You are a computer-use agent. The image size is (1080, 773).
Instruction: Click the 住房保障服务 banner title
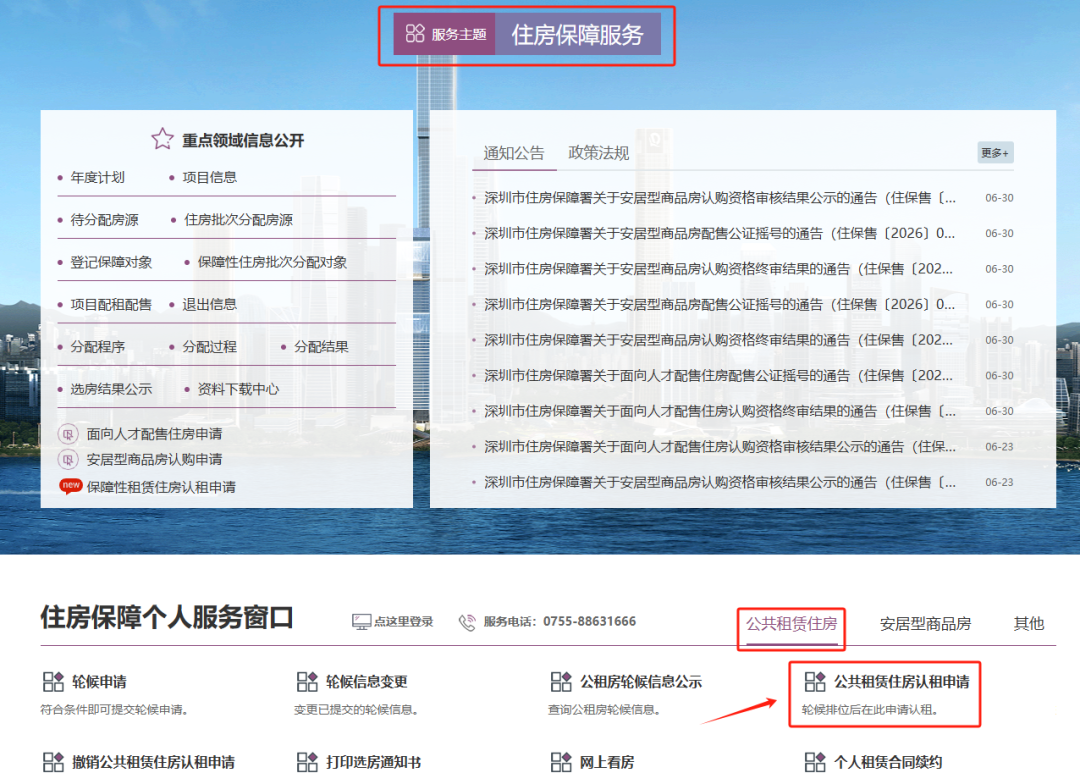point(577,34)
